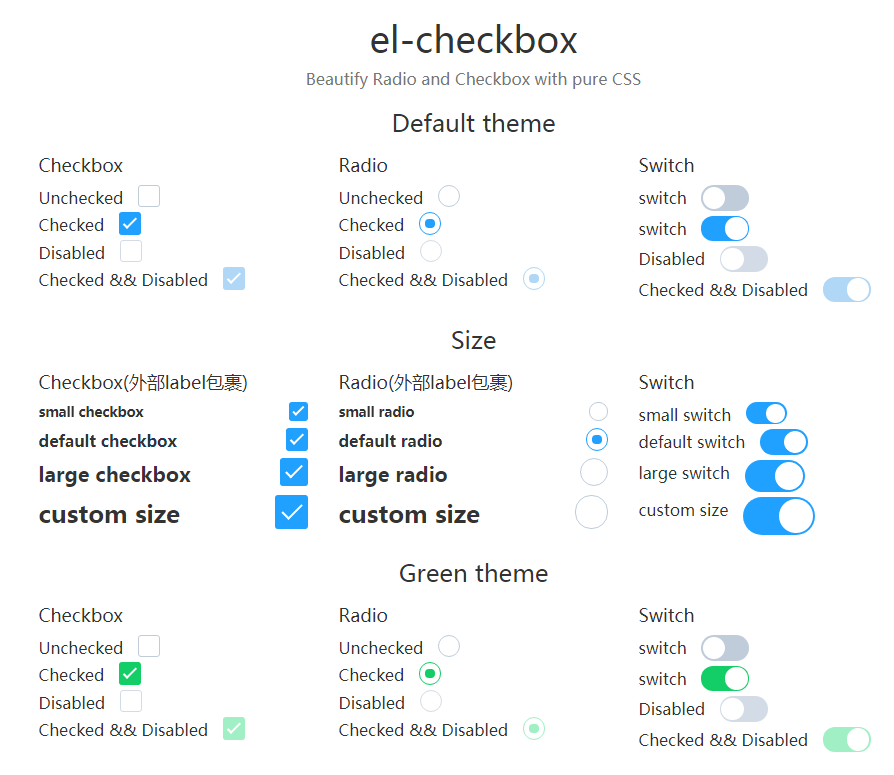Click the 'default checkbox' label text
Screen dimensions: 894x775
click(108, 441)
